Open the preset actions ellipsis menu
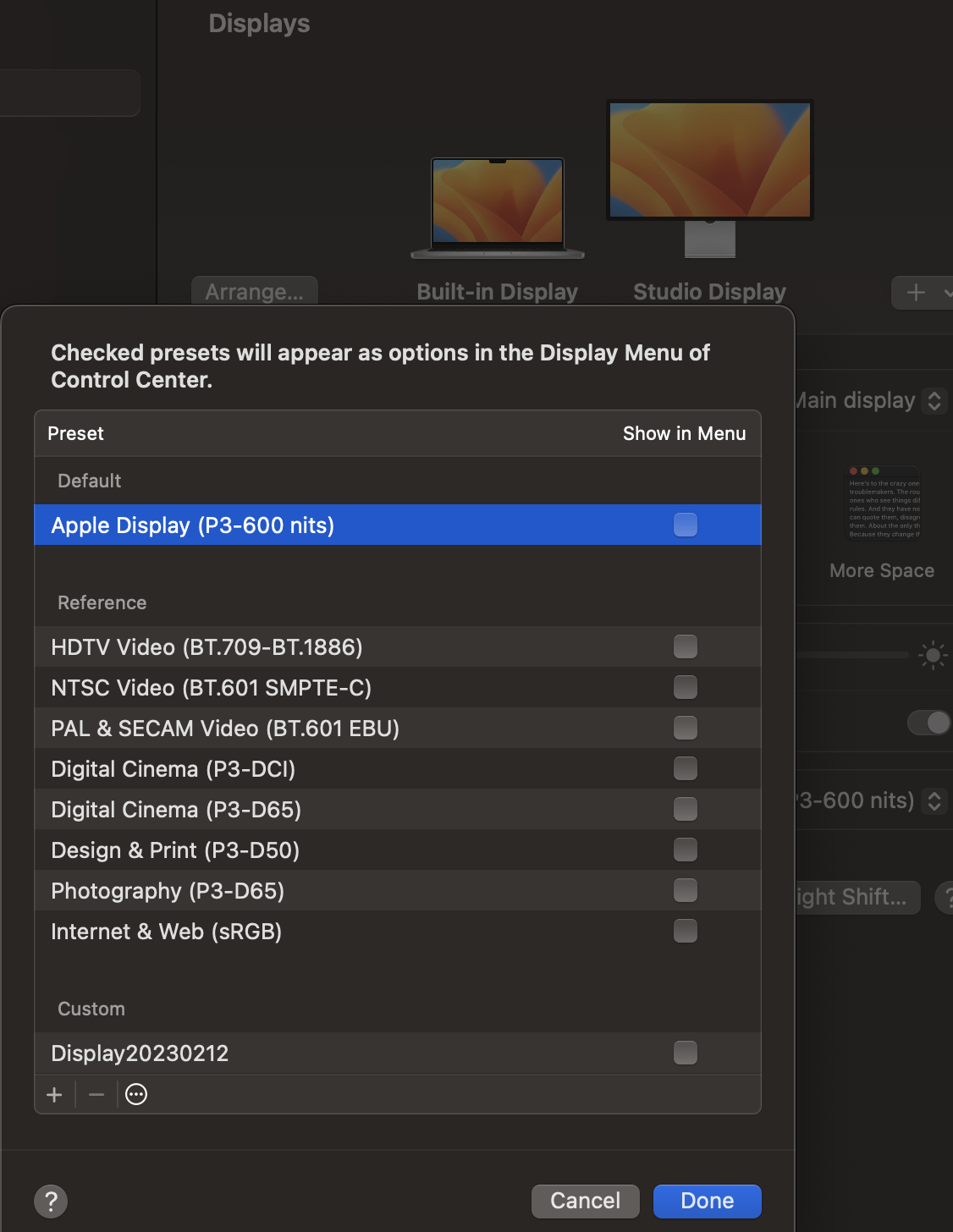Viewport: 953px width, 1232px height. pyautogui.click(x=136, y=1095)
